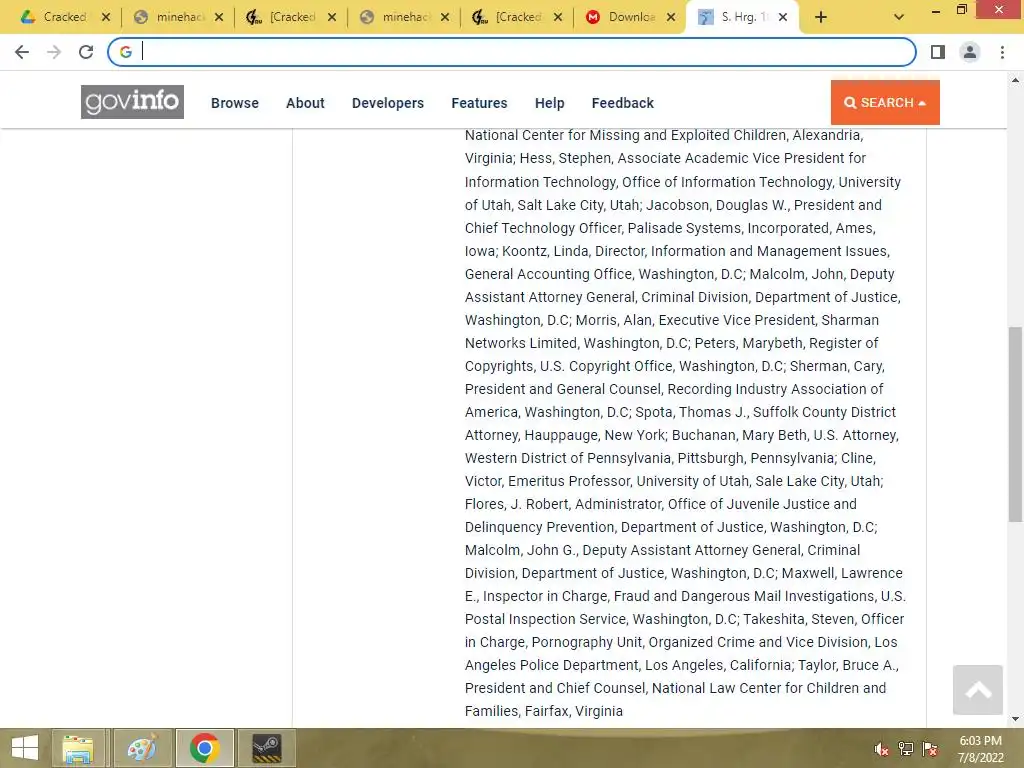Toggle the browser side panel icon
Image resolution: width=1024 pixels, height=768 pixels.
point(938,52)
